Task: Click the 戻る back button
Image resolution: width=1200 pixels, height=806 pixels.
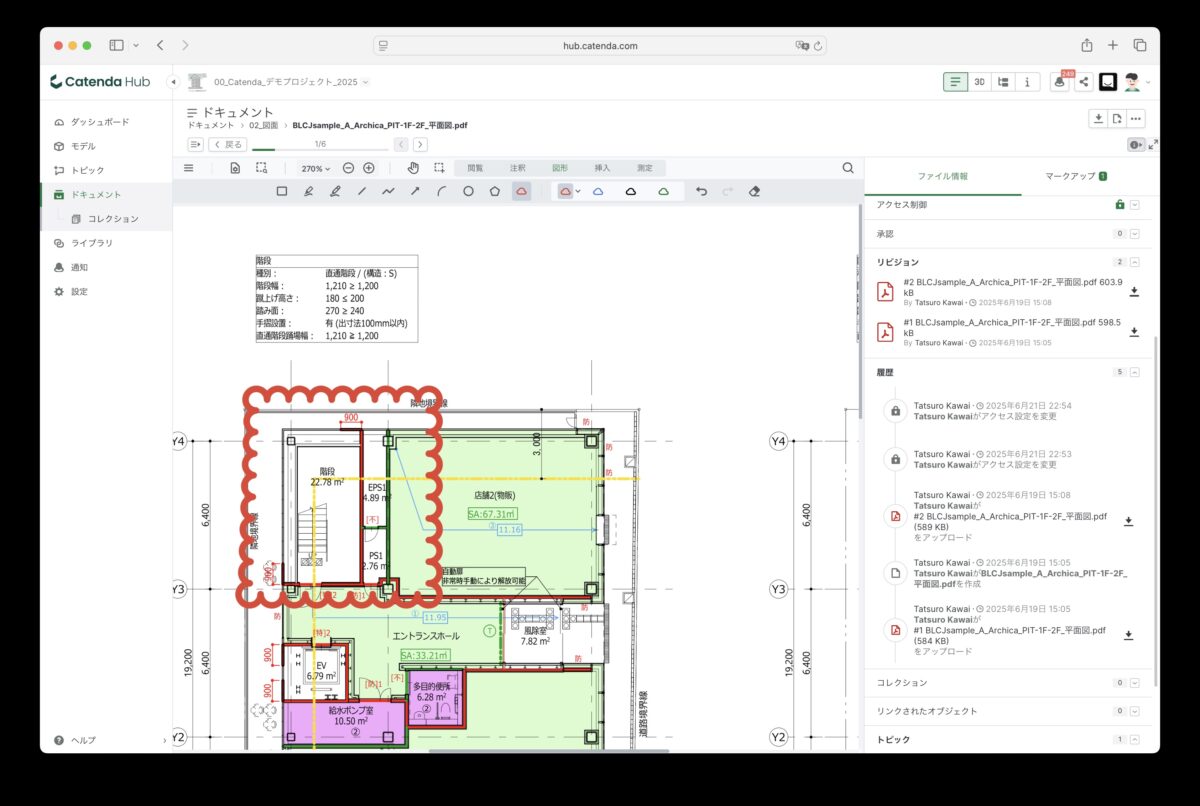Action: point(229,144)
